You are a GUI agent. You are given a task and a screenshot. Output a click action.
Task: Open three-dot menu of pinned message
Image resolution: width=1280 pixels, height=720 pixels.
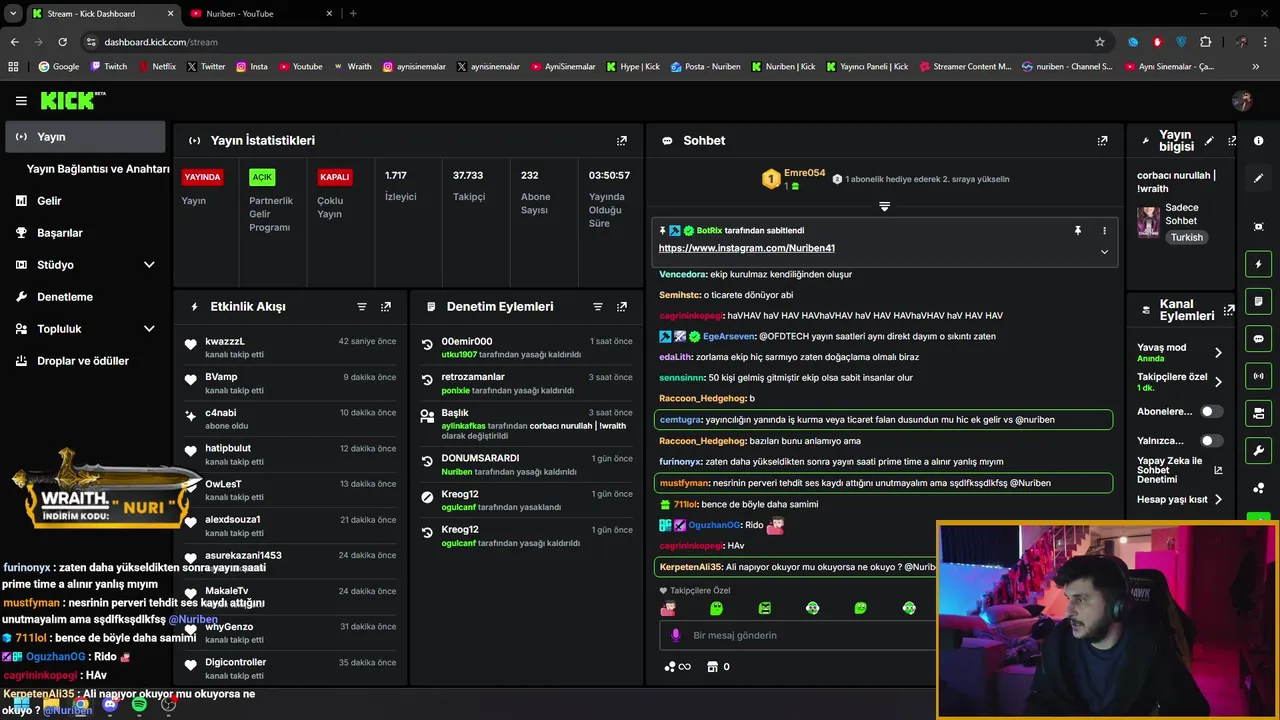[1104, 231]
